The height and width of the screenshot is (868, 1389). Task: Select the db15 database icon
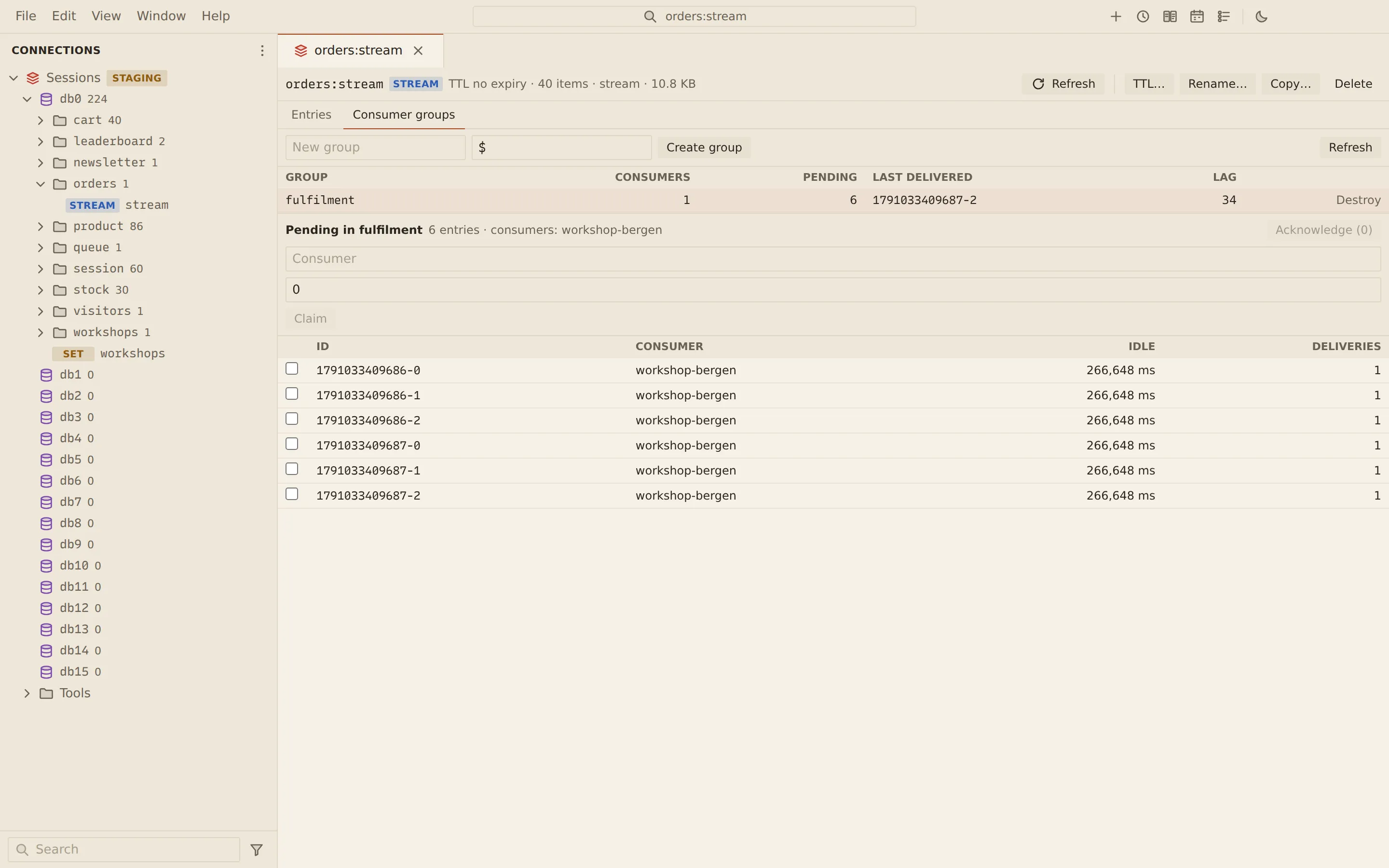pyautogui.click(x=46, y=672)
